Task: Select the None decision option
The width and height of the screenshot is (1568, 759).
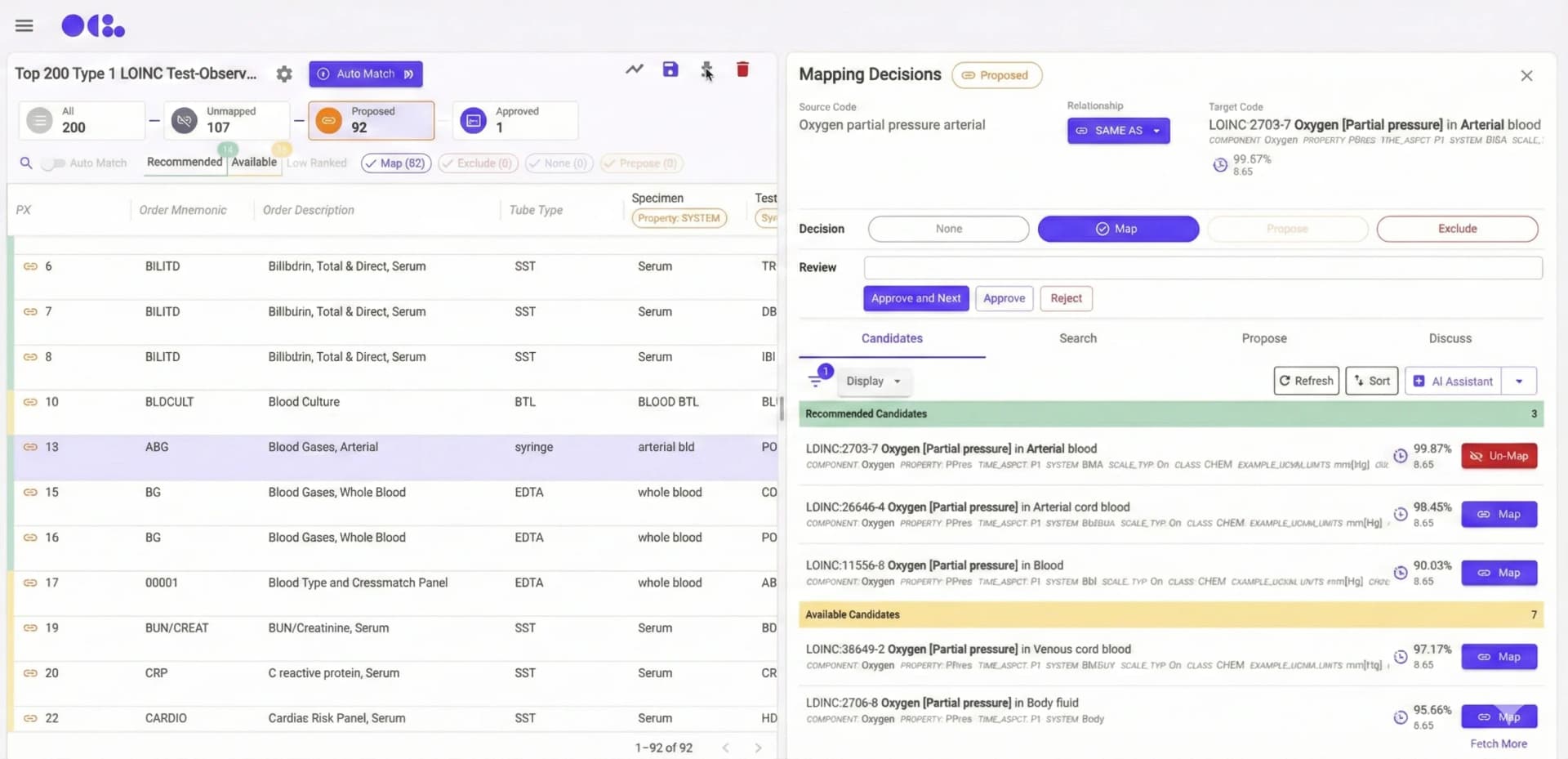Action: tap(948, 229)
